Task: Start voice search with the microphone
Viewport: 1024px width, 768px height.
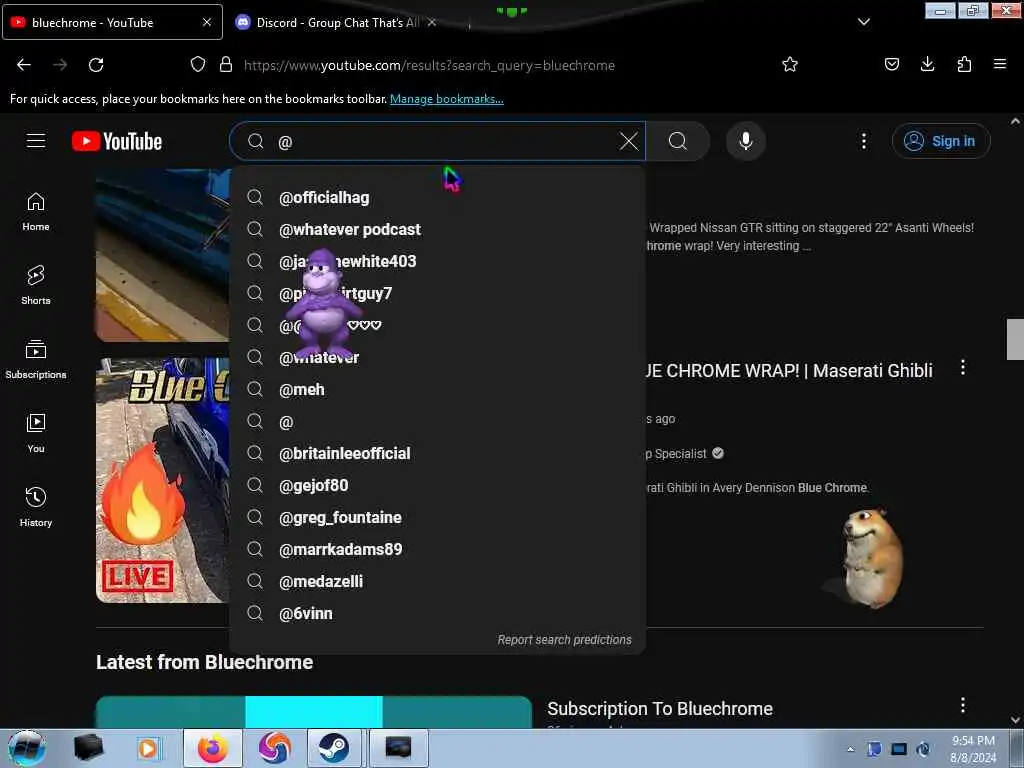Action: pyautogui.click(x=746, y=141)
